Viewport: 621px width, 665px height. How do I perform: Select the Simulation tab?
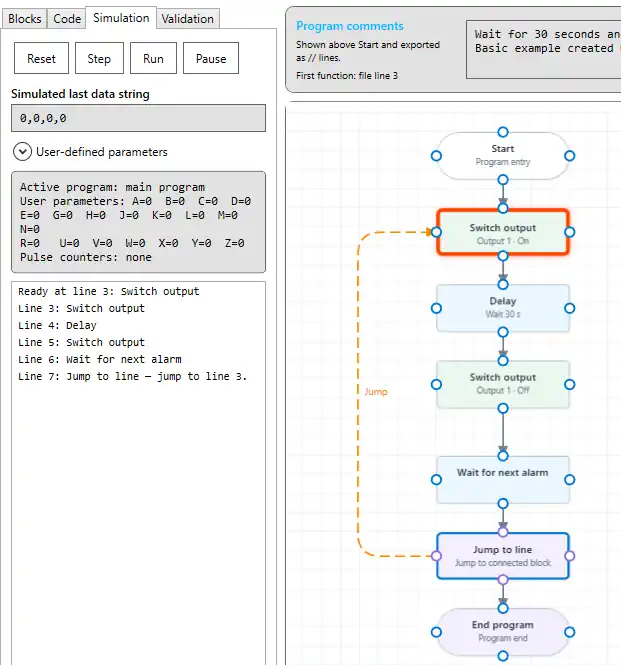[121, 18]
